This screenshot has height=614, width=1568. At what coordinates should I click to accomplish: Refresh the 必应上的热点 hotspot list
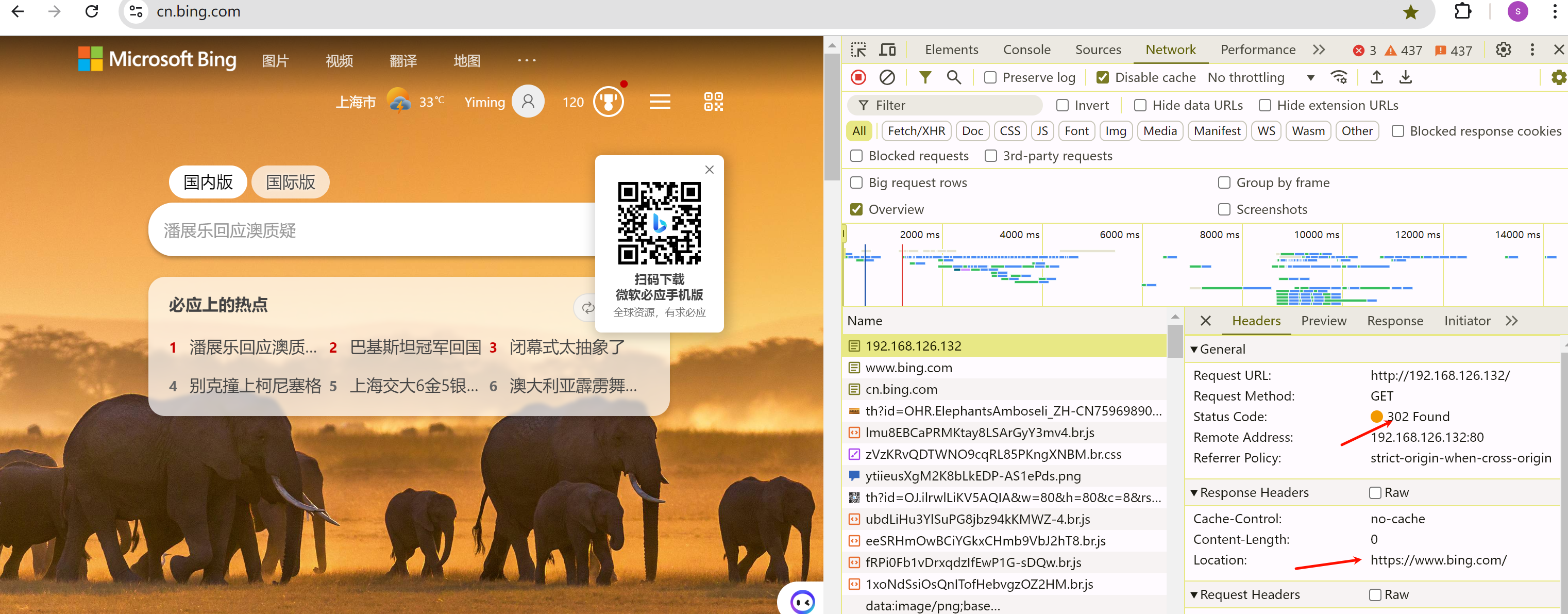click(587, 308)
